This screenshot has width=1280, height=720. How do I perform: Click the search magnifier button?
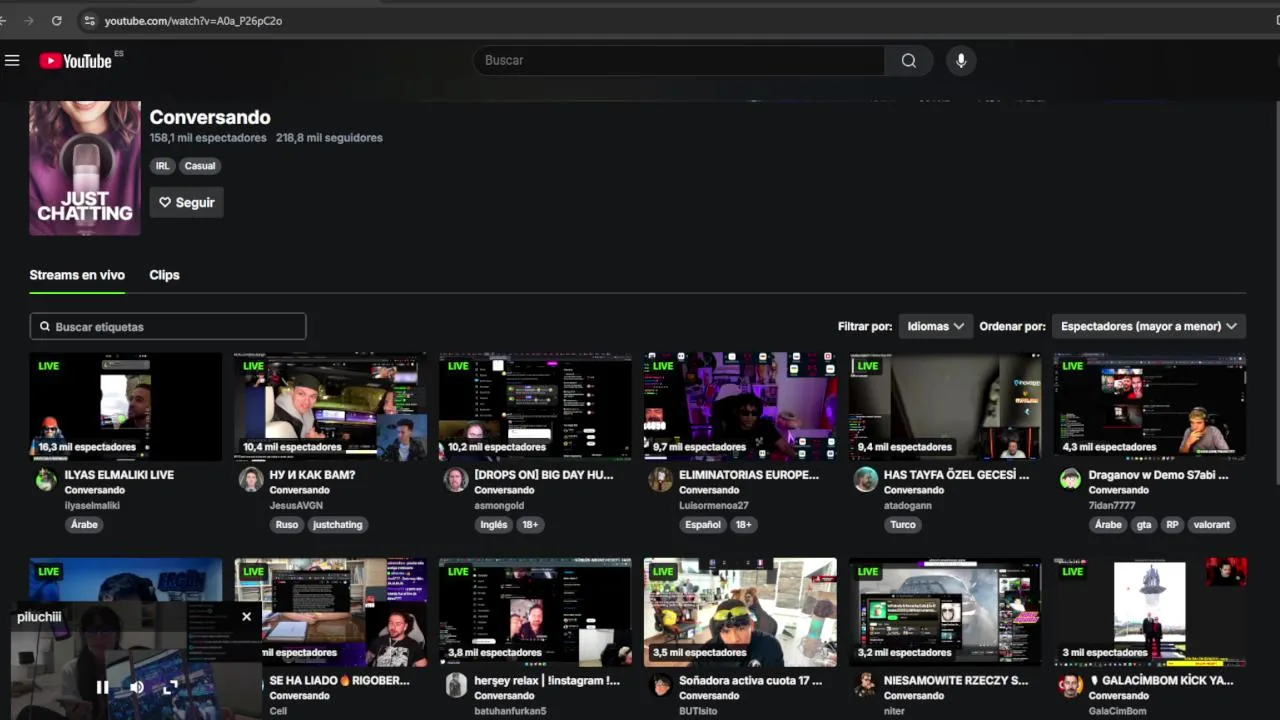908,61
